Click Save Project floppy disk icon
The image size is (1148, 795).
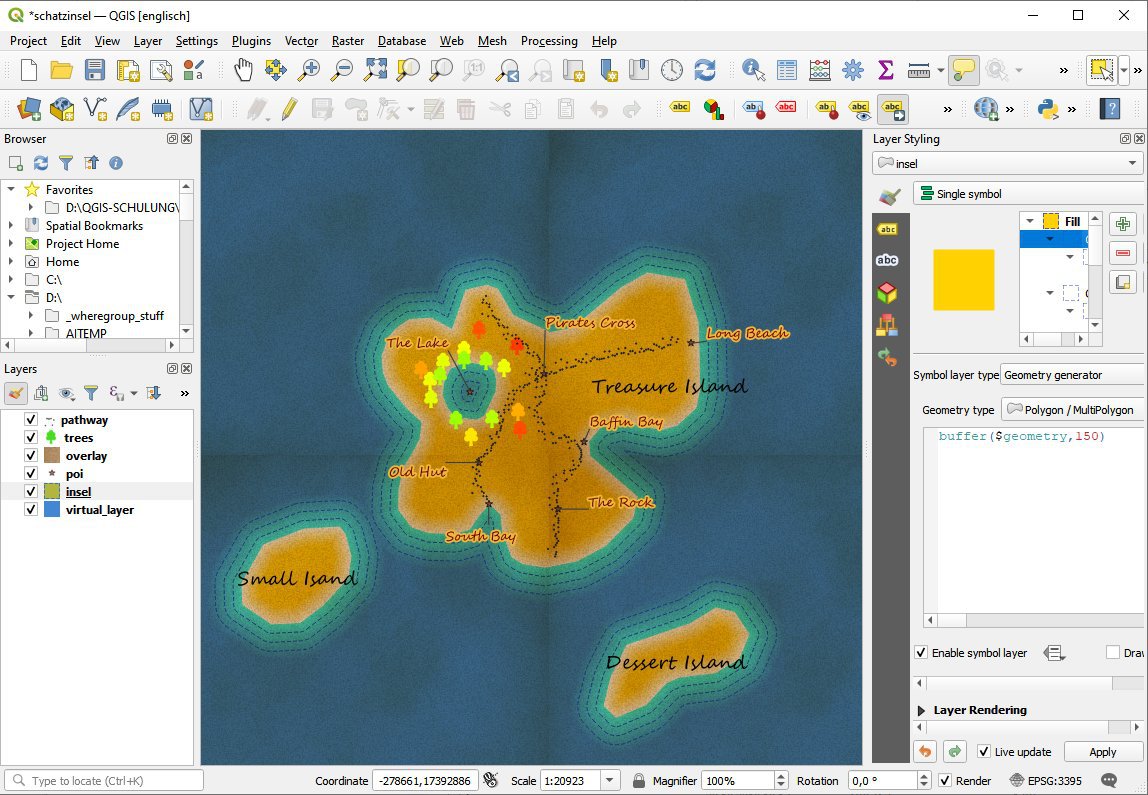(x=95, y=70)
